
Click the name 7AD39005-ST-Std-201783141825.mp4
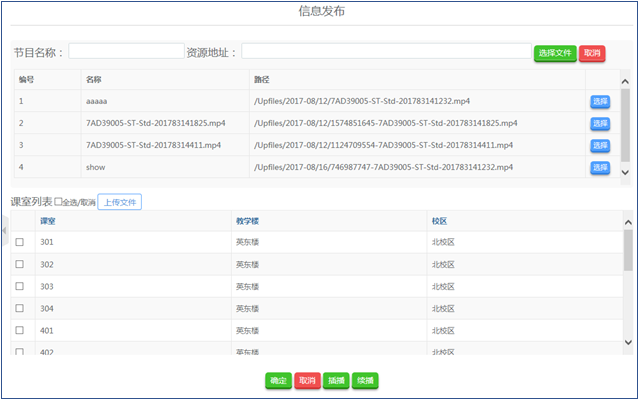(155, 123)
